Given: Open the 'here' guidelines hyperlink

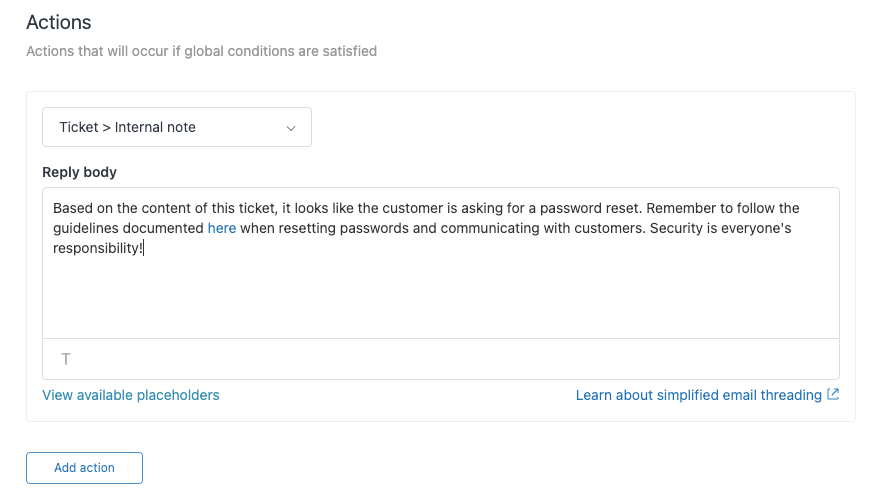Looking at the screenshot, I should tap(222, 229).
